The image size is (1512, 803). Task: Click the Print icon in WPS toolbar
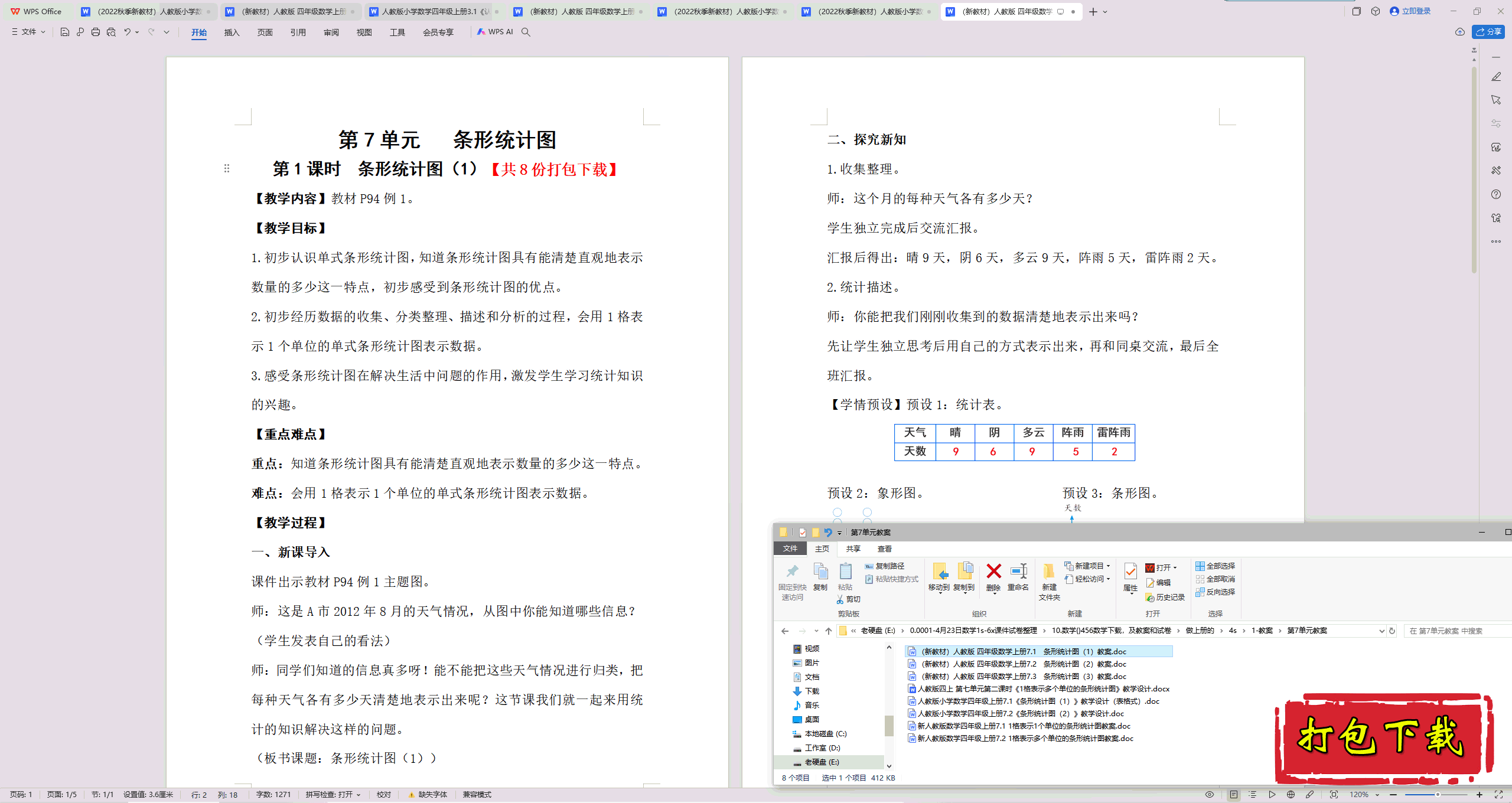pyautogui.click(x=96, y=32)
